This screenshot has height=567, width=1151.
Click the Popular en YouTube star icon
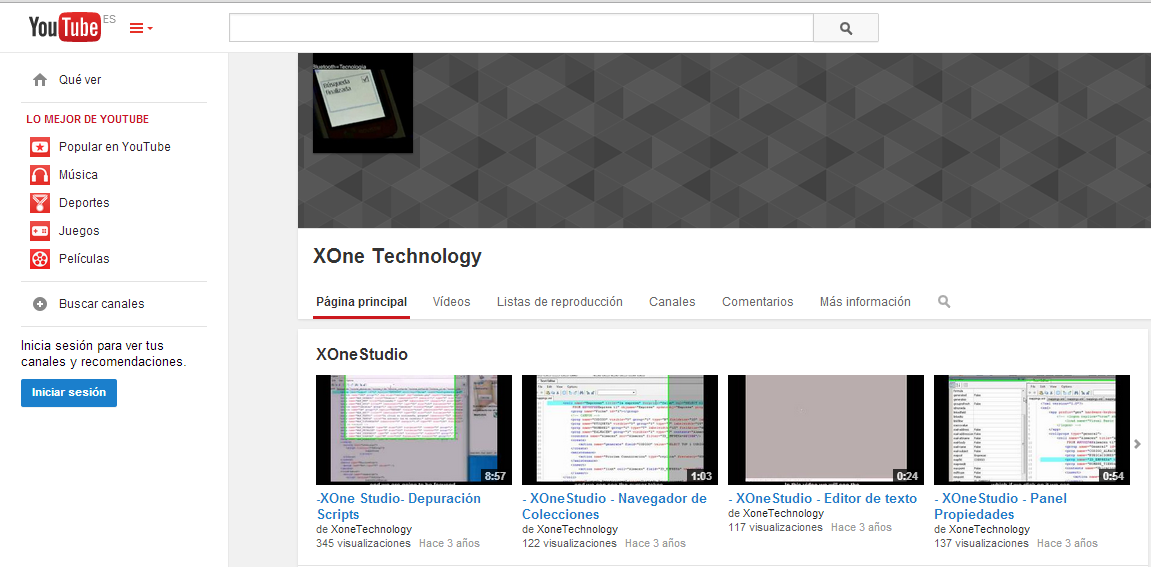tap(40, 147)
